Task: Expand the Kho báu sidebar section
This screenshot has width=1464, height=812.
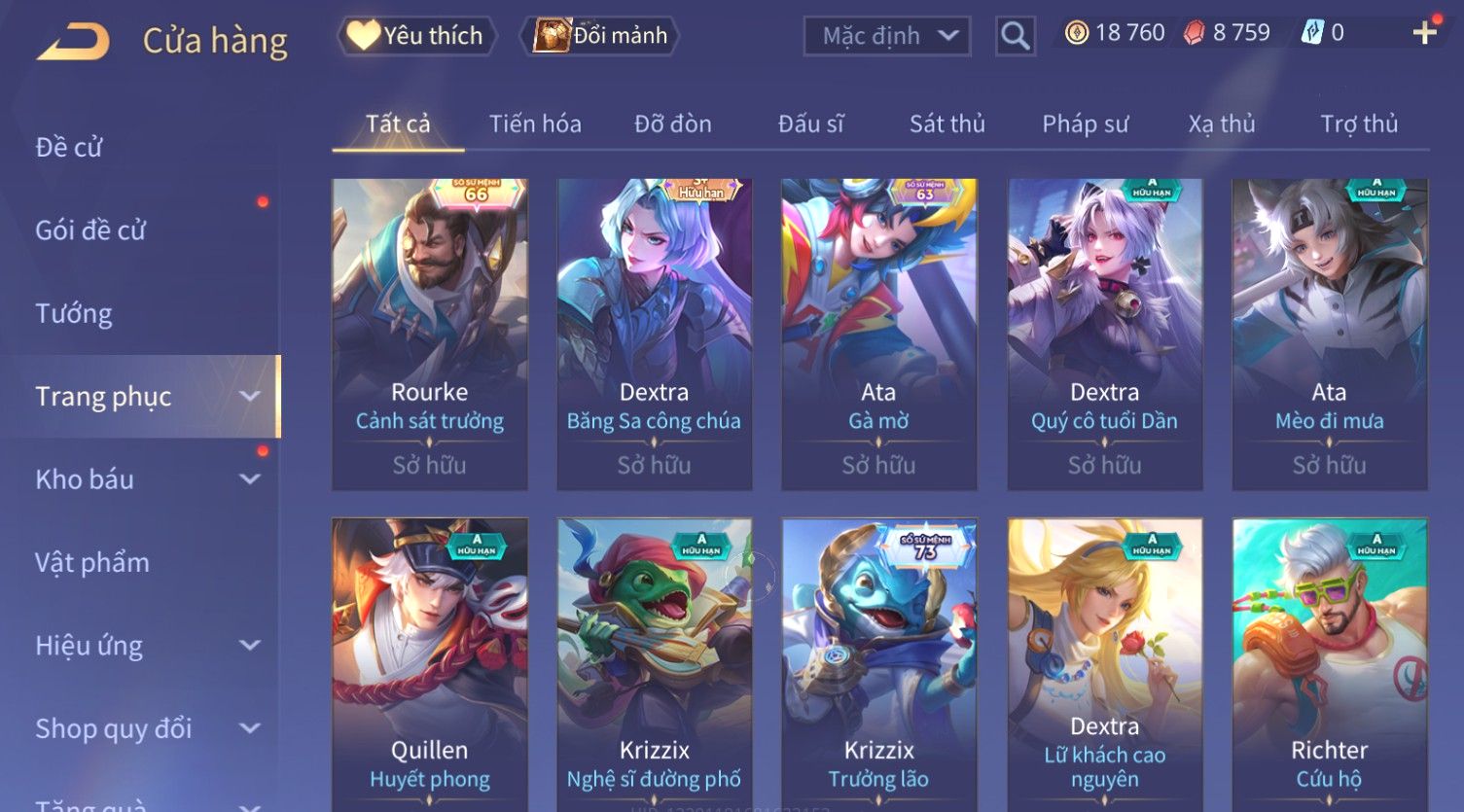Action: click(x=250, y=479)
